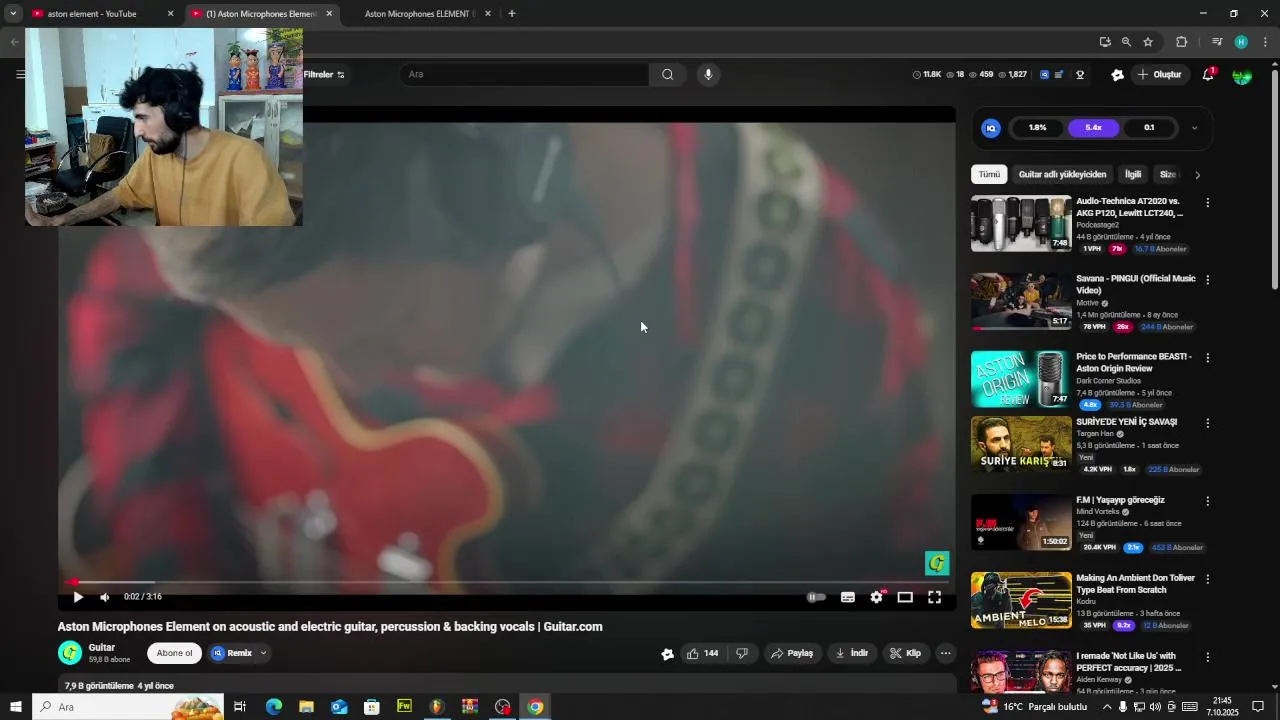1280x720 pixels.
Task: Select the İlgili filter chip
Action: [x=1133, y=174]
